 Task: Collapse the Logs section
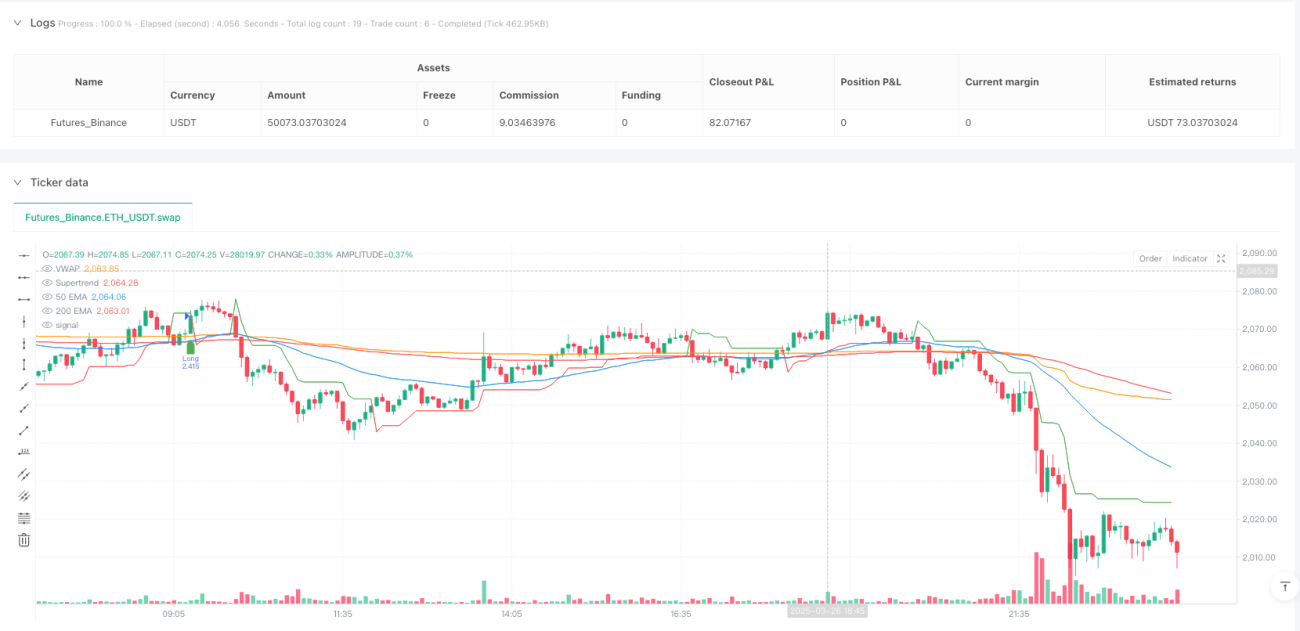pyautogui.click(x=16, y=22)
